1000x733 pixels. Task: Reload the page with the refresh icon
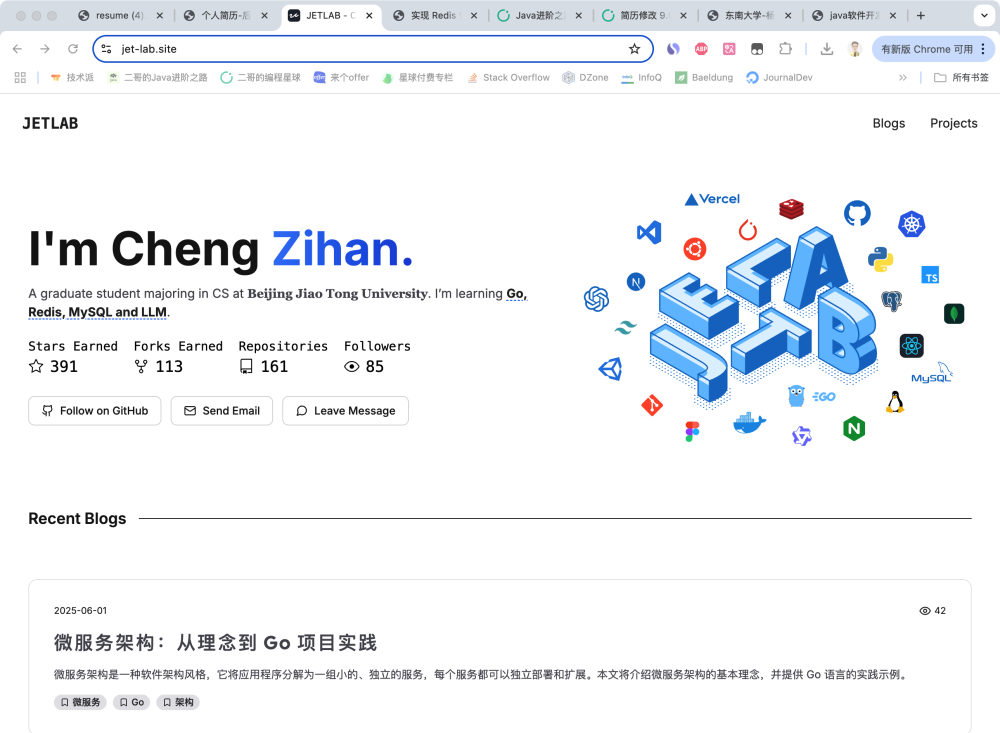73,49
